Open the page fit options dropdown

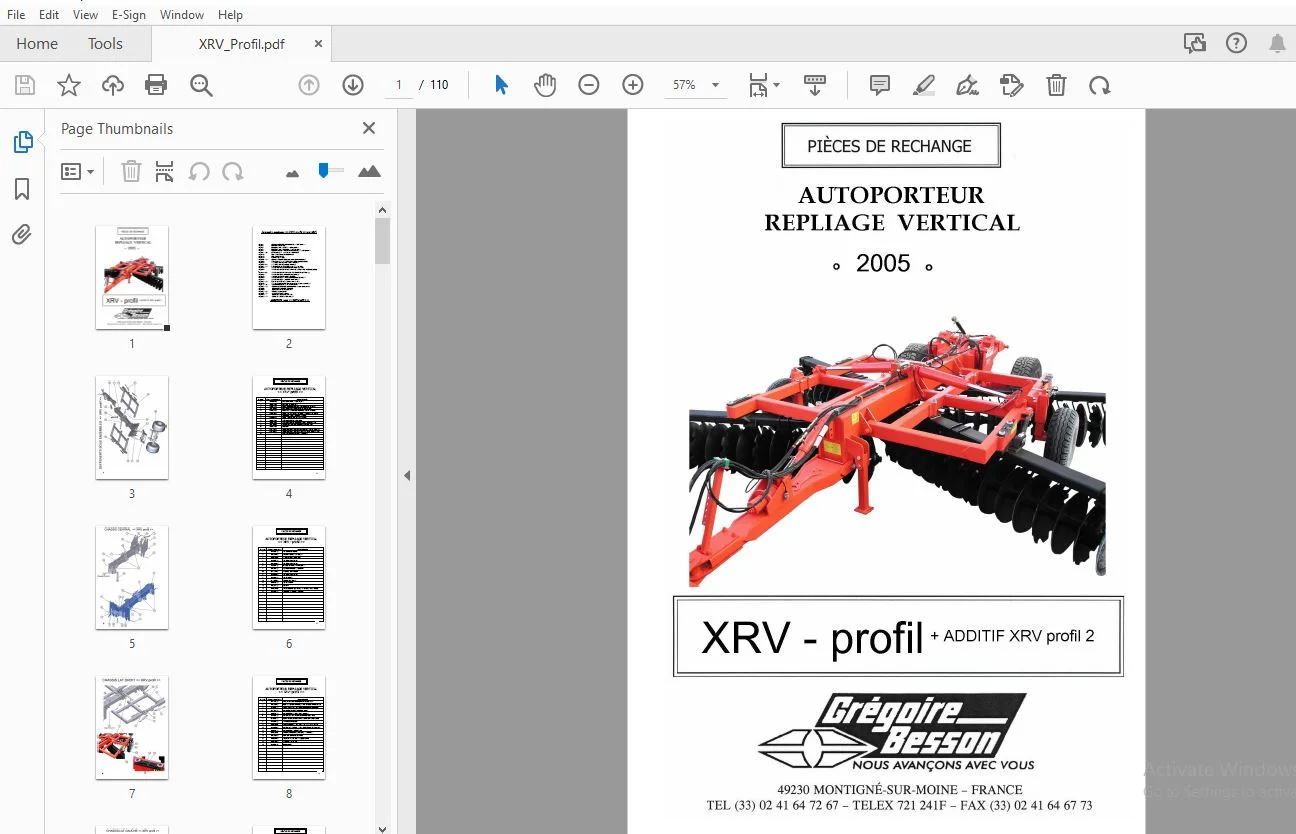click(x=765, y=85)
